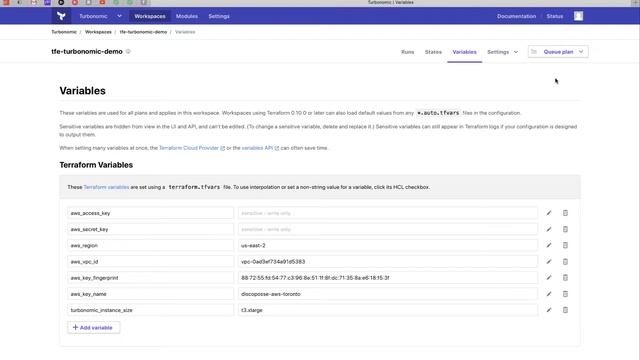Viewport: 640px width, 360px height.
Task: Edit the aws_access_key variable
Action: point(549,213)
